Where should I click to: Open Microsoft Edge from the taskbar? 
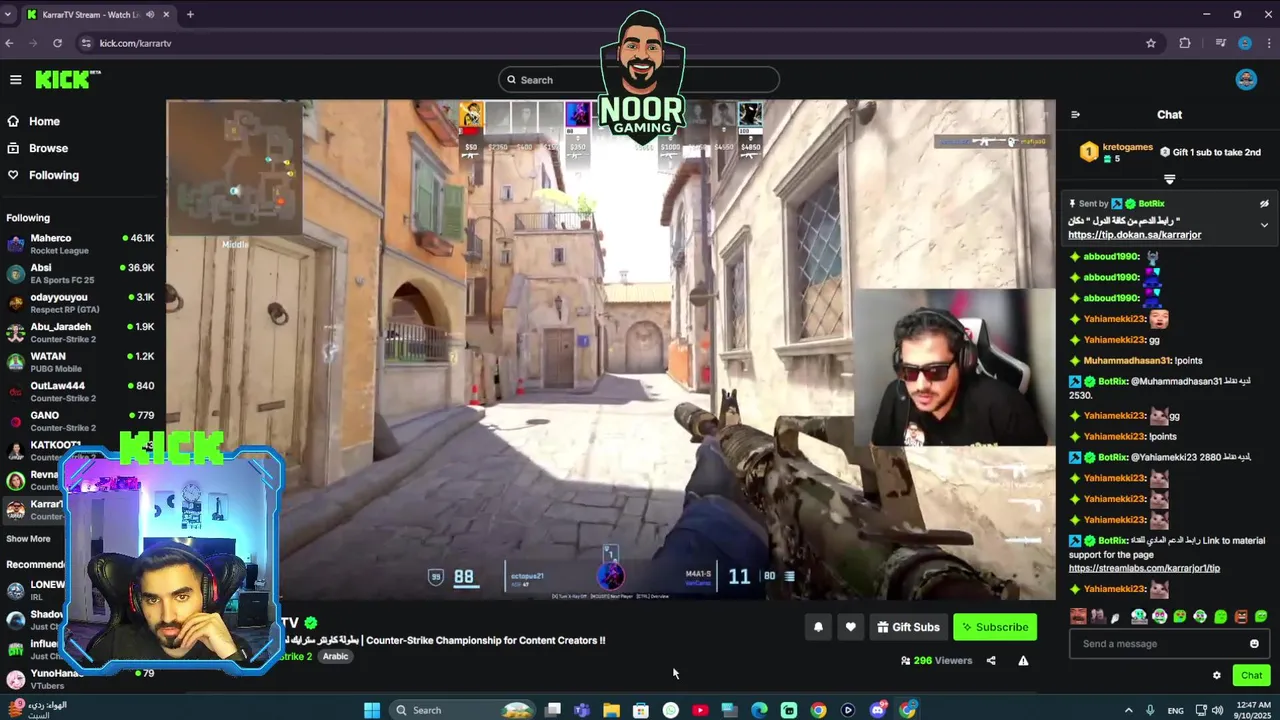[x=759, y=710]
